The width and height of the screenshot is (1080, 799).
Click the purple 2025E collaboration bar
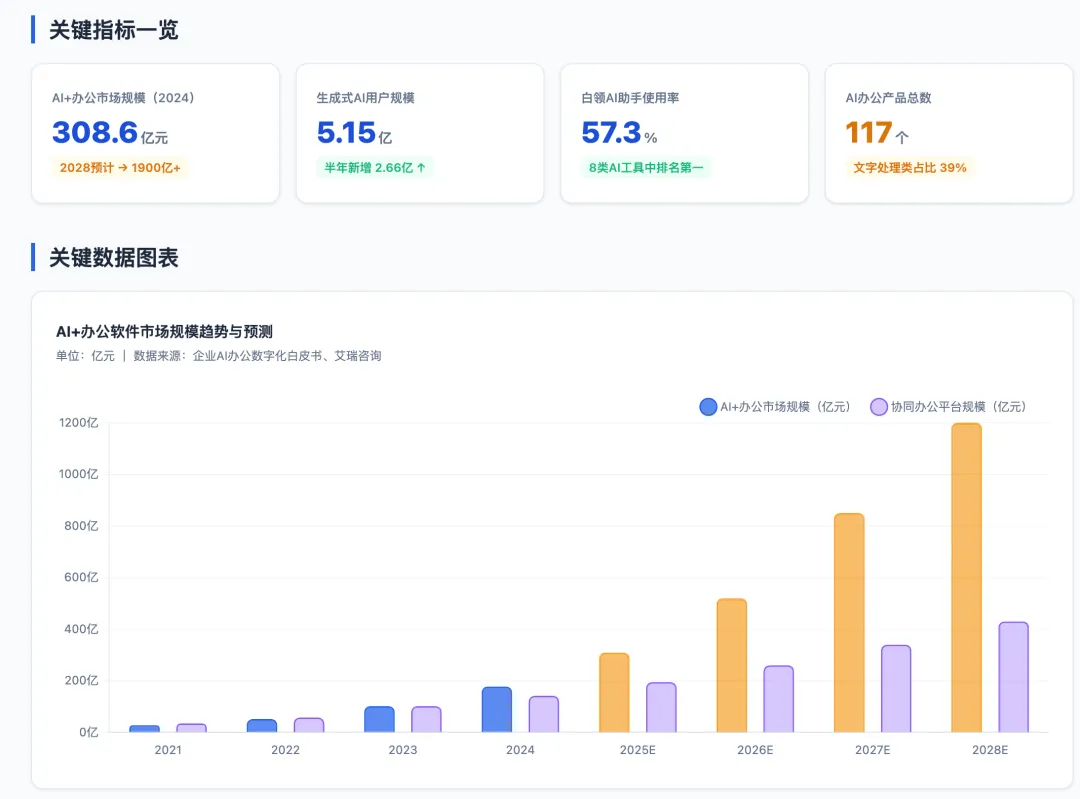pyautogui.click(x=661, y=707)
